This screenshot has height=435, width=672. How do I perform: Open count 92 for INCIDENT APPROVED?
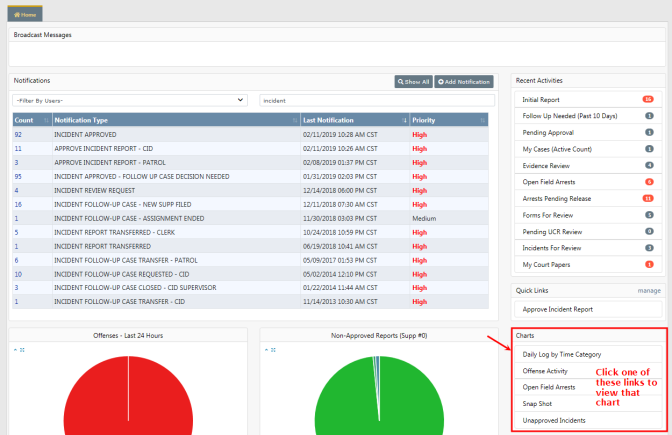[x=18, y=134]
